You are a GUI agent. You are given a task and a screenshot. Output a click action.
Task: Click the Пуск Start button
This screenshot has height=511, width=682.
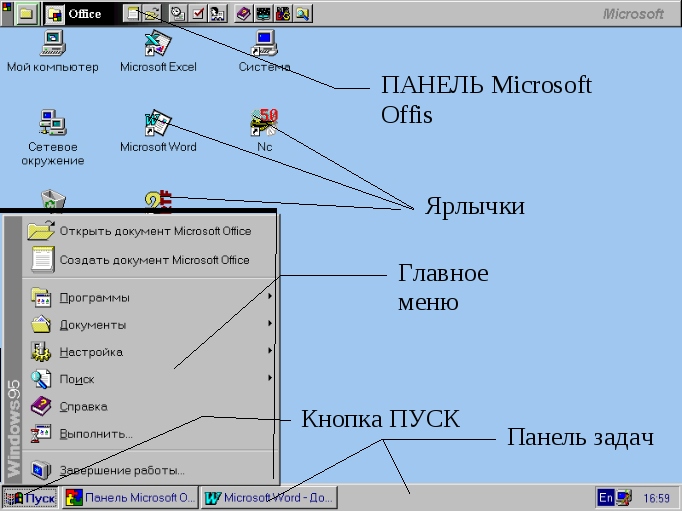coord(30,498)
